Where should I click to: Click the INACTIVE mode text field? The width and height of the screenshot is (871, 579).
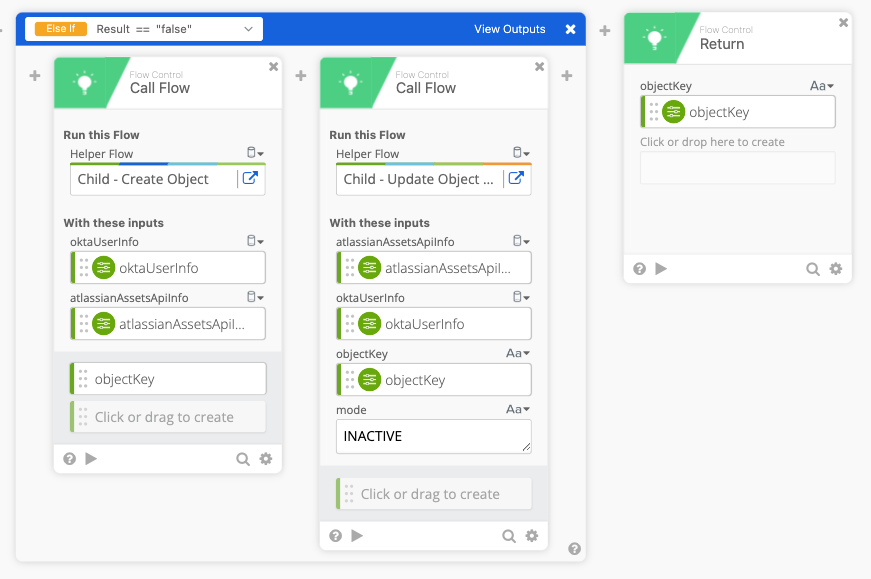coord(432,436)
